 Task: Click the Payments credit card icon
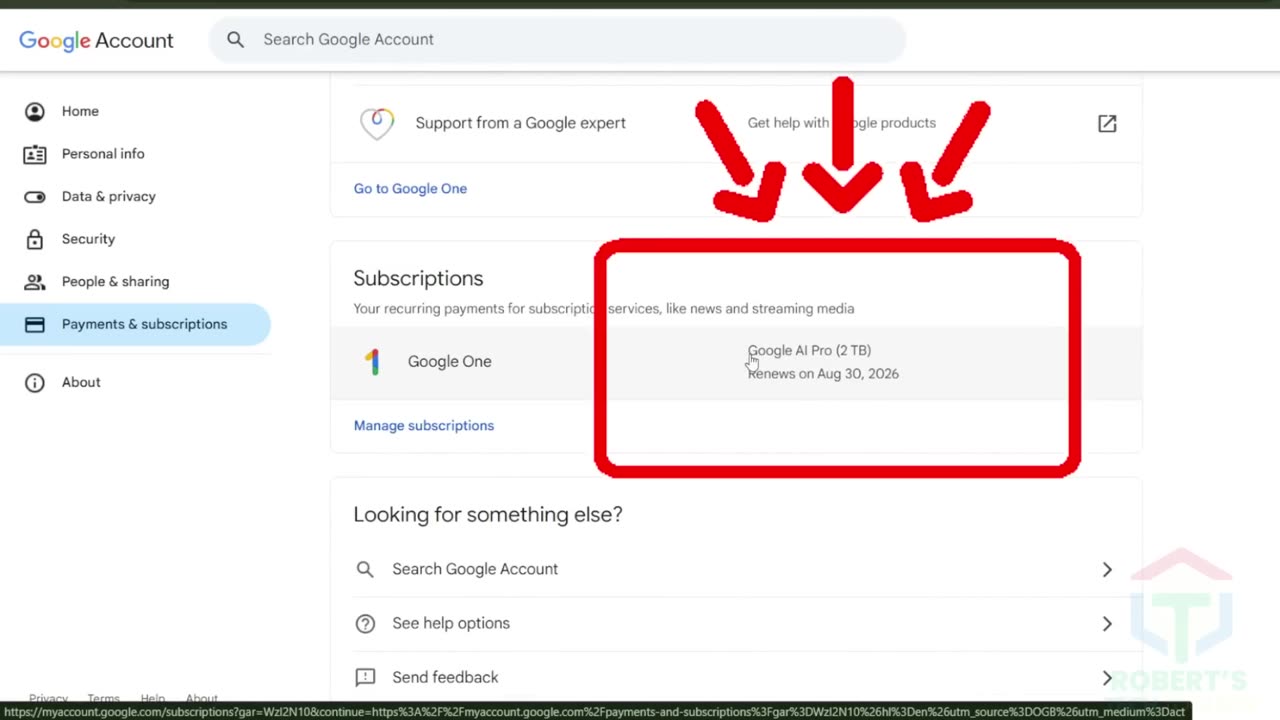point(35,325)
